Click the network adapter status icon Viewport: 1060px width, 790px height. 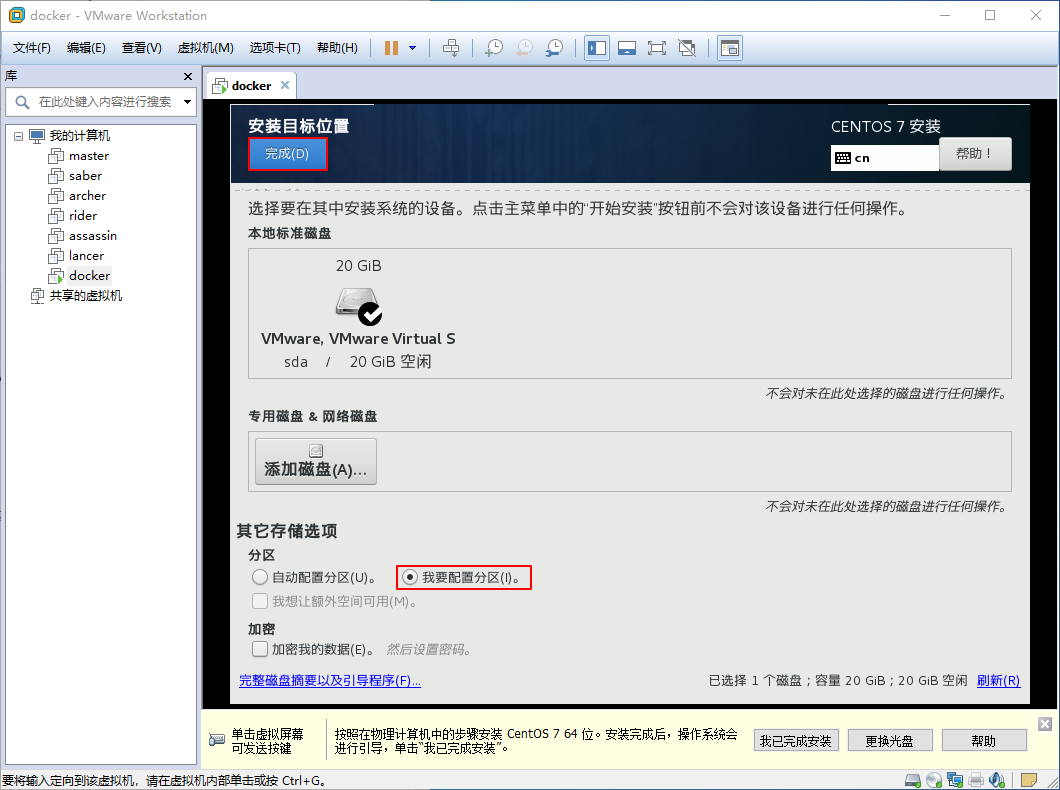pyautogui.click(x=953, y=780)
